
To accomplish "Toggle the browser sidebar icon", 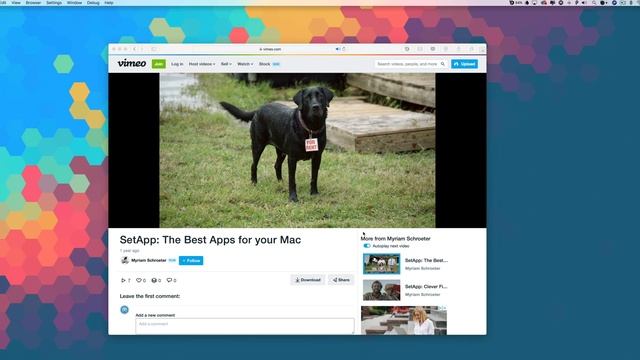I will click(x=154, y=49).
